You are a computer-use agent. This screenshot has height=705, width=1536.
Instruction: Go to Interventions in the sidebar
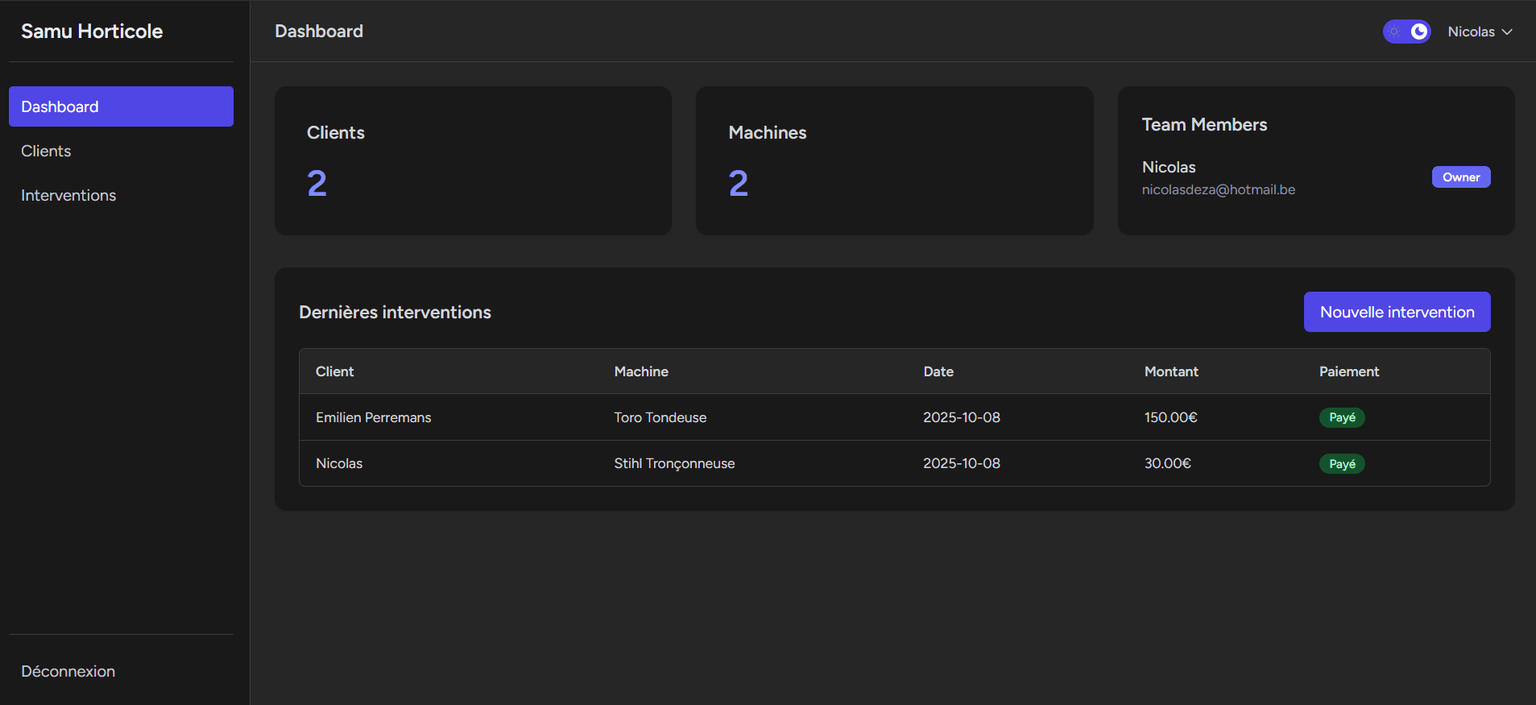69,195
